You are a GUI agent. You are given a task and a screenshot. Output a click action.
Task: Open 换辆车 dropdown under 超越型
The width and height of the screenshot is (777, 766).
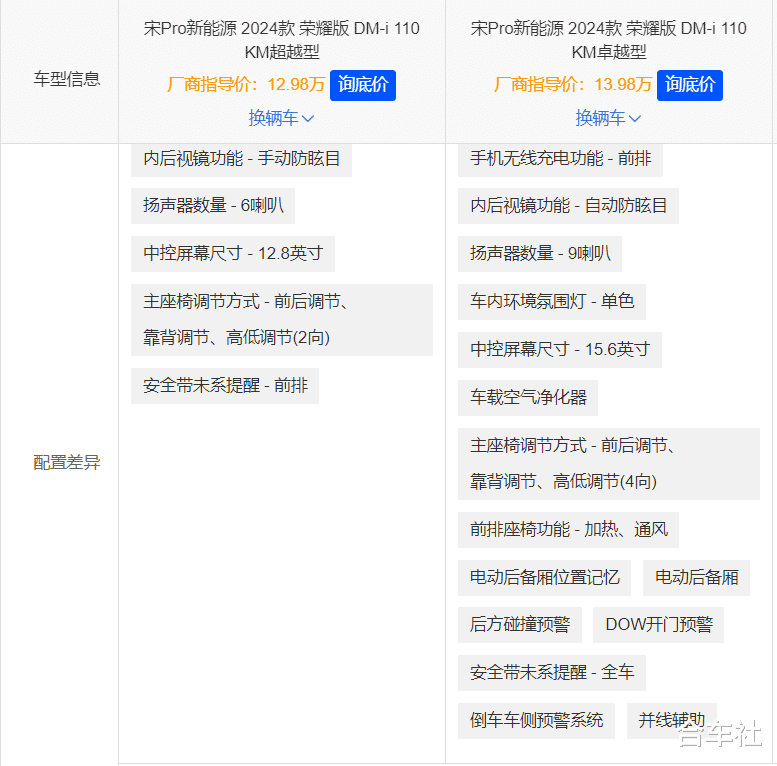[281, 118]
